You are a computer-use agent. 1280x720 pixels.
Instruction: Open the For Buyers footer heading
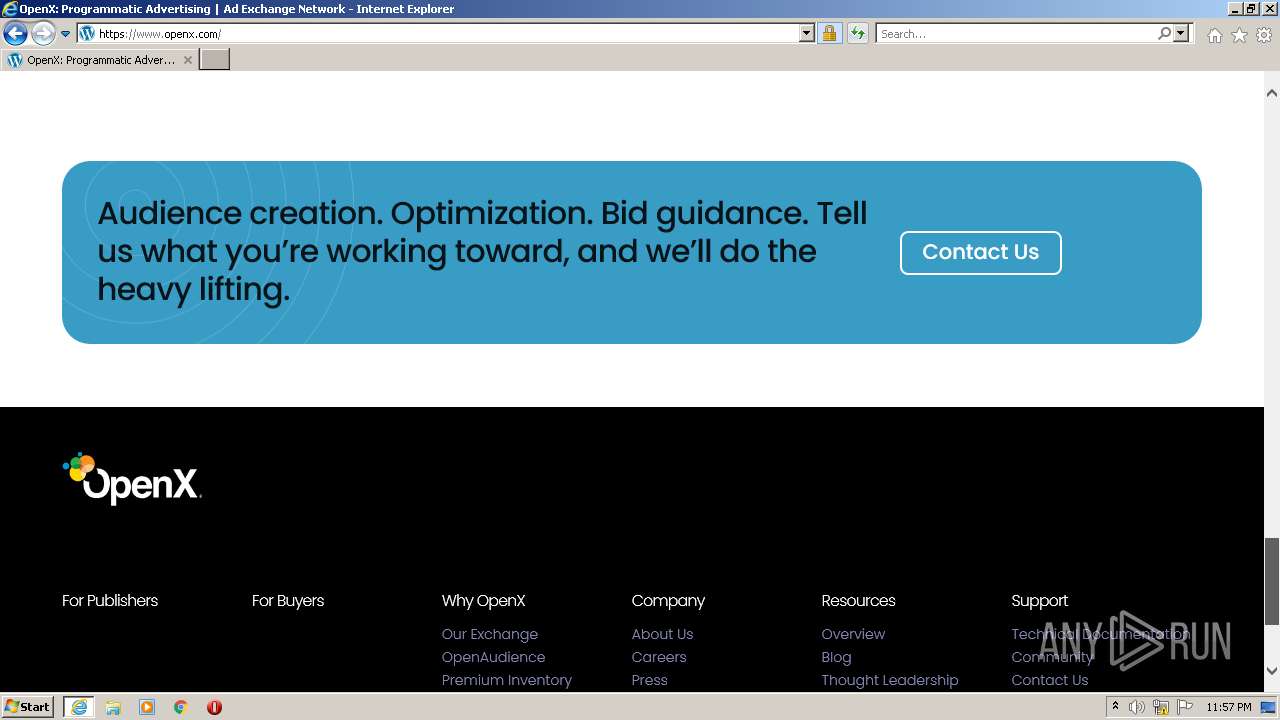(x=288, y=601)
